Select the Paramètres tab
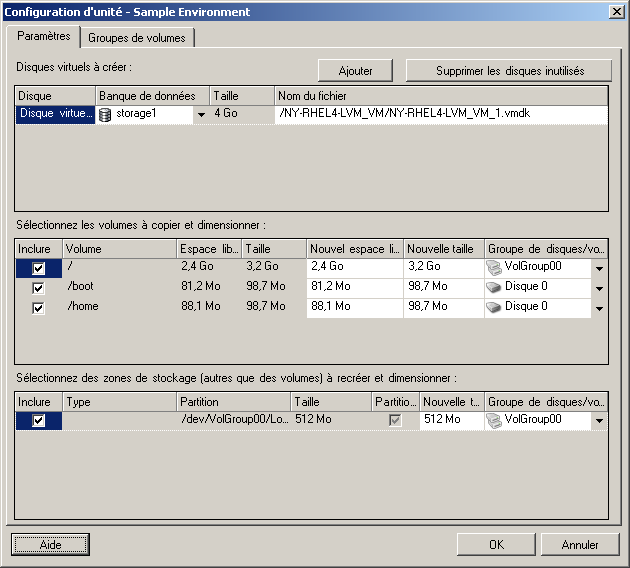Viewport: 630px width, 568px height. [x=44, y=36]
